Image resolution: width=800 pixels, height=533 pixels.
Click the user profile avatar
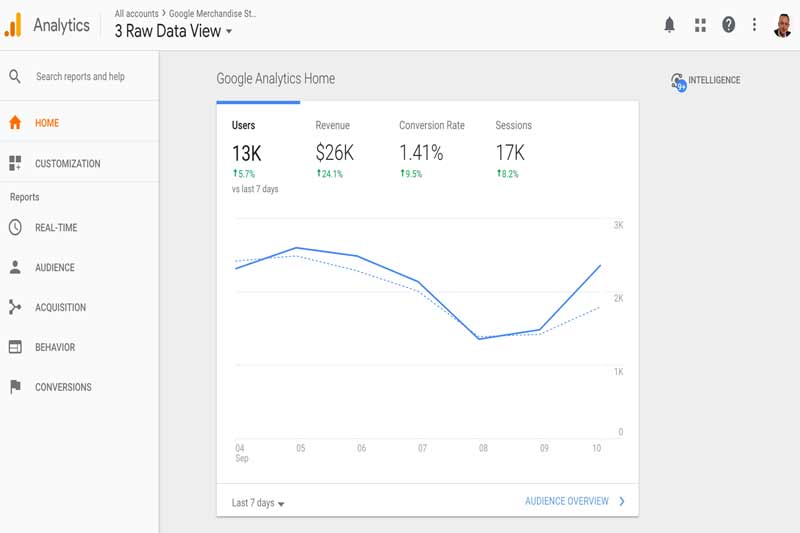tap(783, 25)
